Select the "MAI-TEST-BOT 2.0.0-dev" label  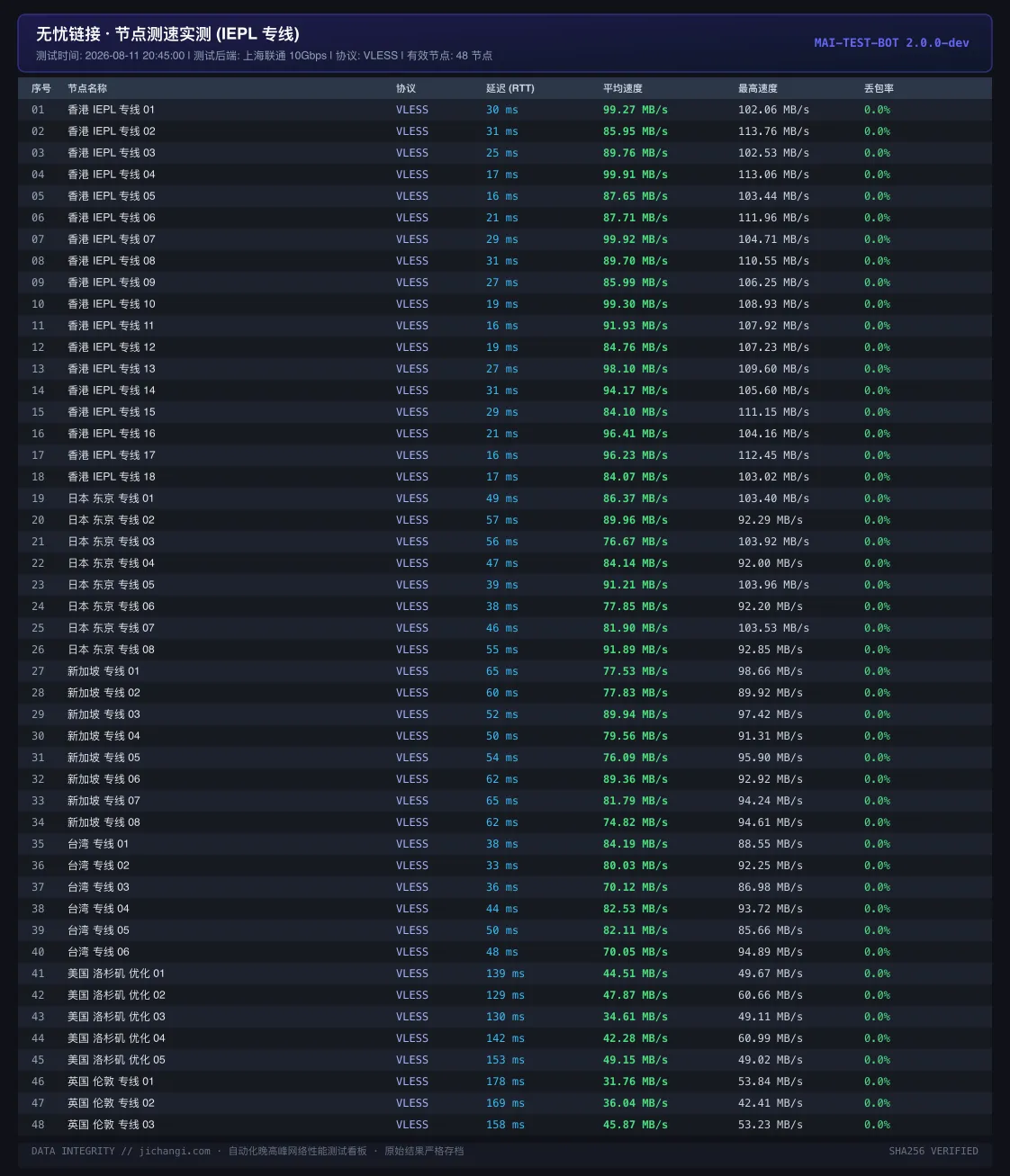892,42
